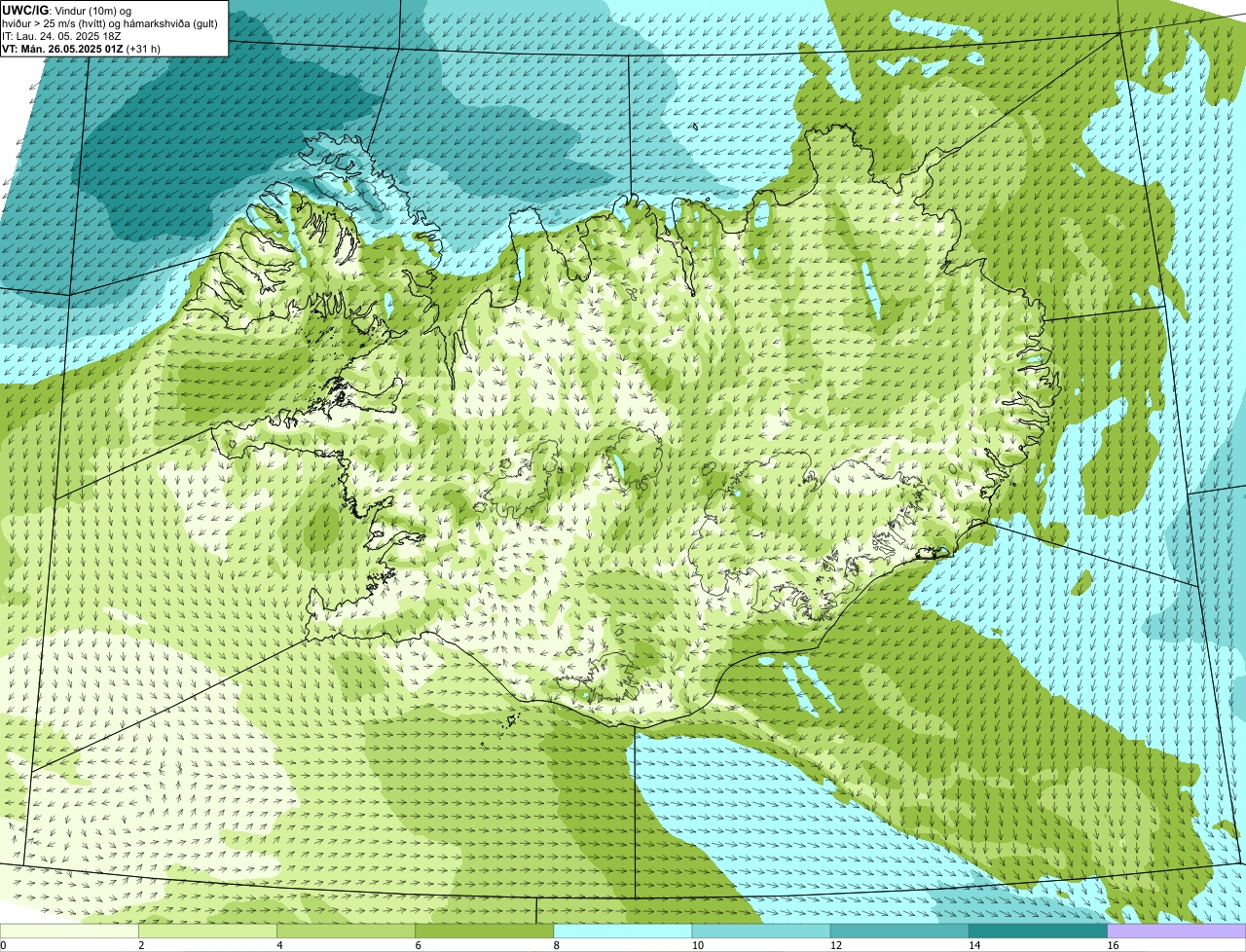Click the 'IT: Lau. 24. 05. 2025 18Z' line

coord(61,36)
